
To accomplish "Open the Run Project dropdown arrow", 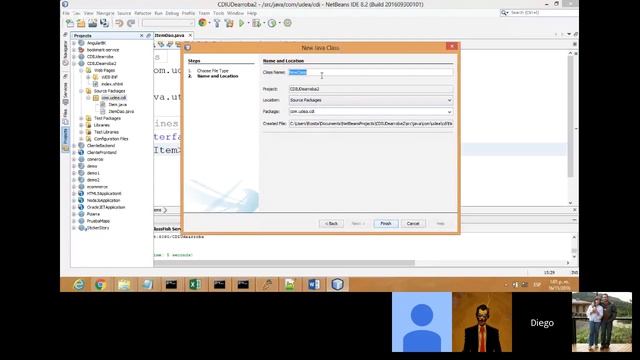I will 248,23.
